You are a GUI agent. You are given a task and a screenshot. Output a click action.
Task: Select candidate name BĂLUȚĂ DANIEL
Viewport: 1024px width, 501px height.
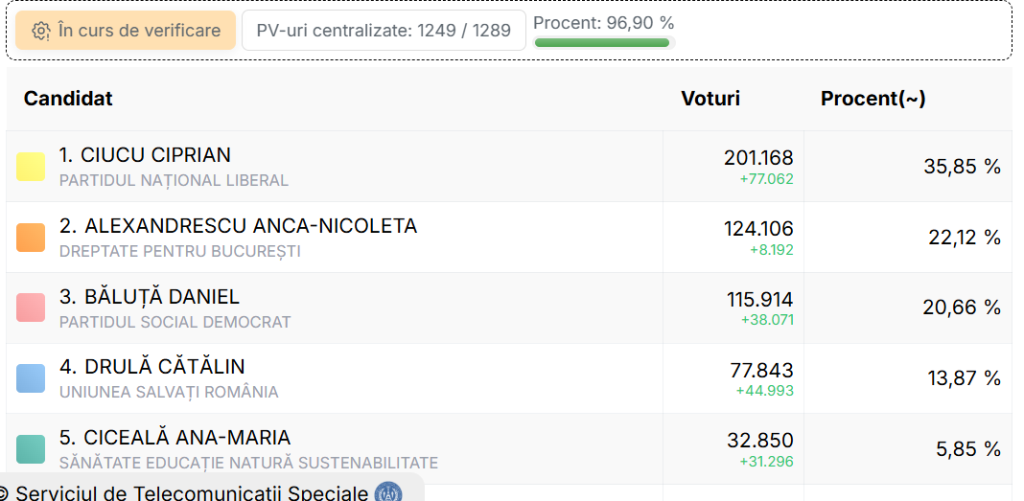point(149,297)
